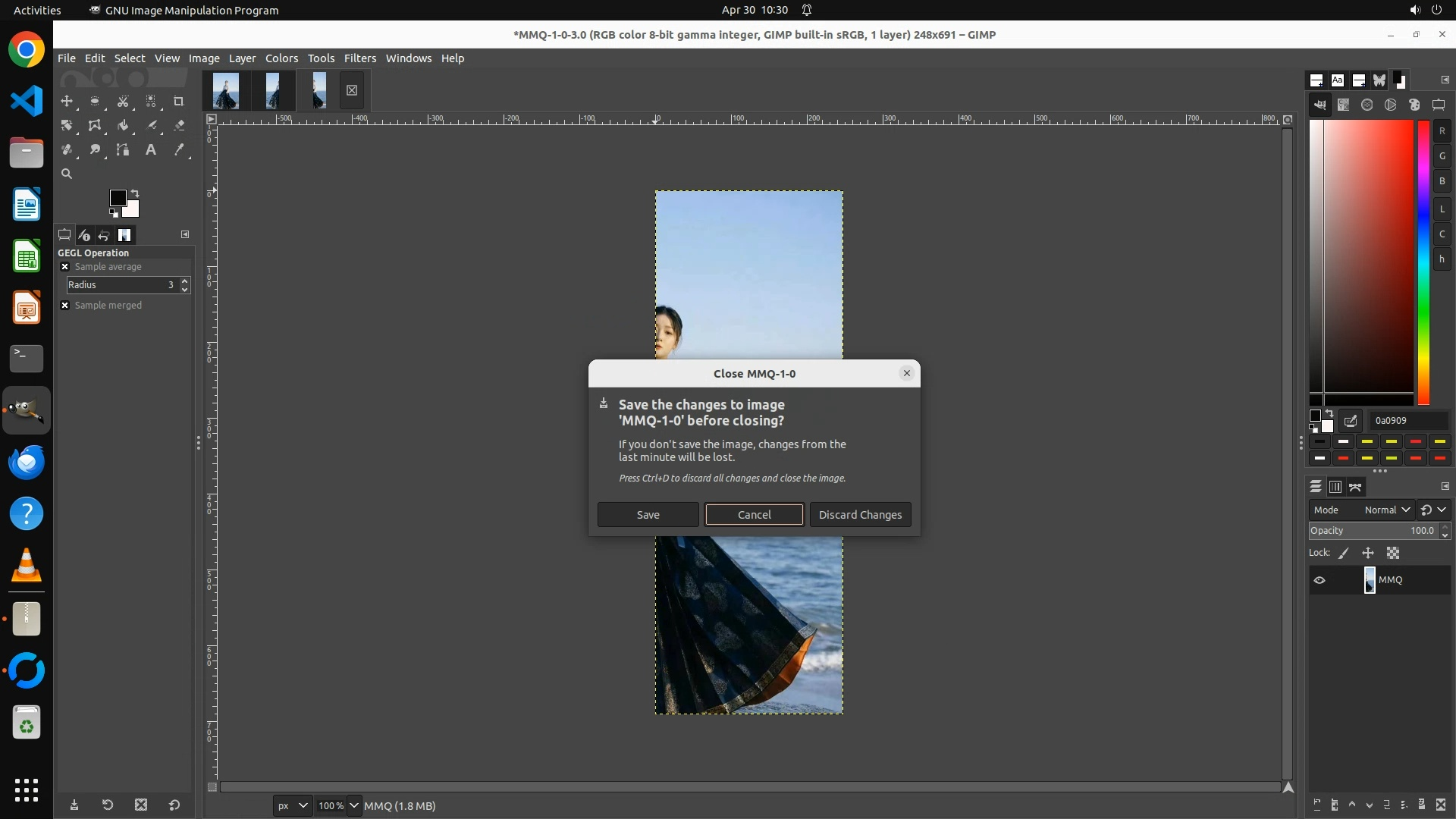Click the Discard Changes button
The height and width of the screenshot is (819, 1456).
tap(860, 515)
